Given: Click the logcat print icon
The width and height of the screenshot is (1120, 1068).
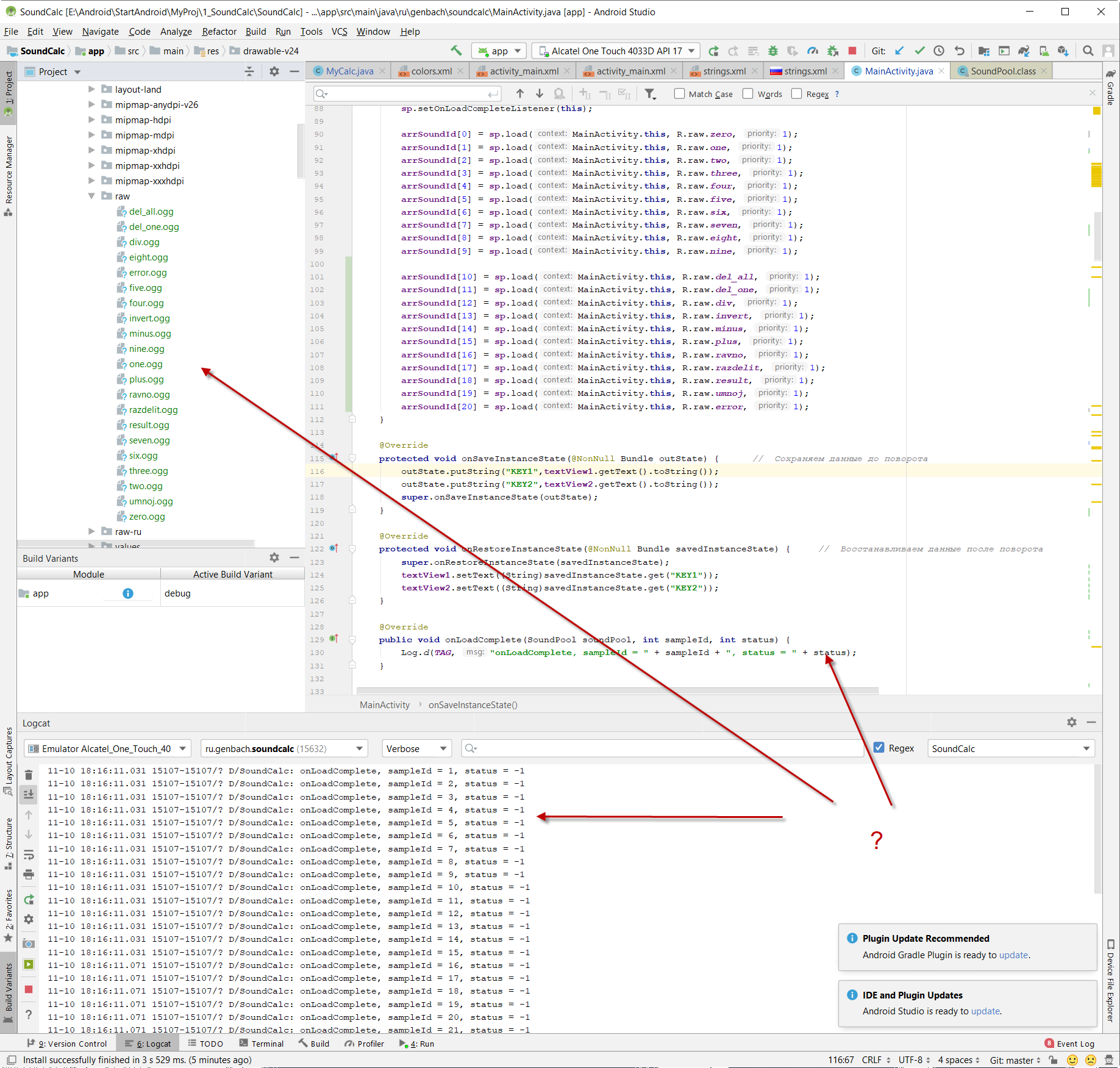Looking at the screenshot, I should (28, 875).
